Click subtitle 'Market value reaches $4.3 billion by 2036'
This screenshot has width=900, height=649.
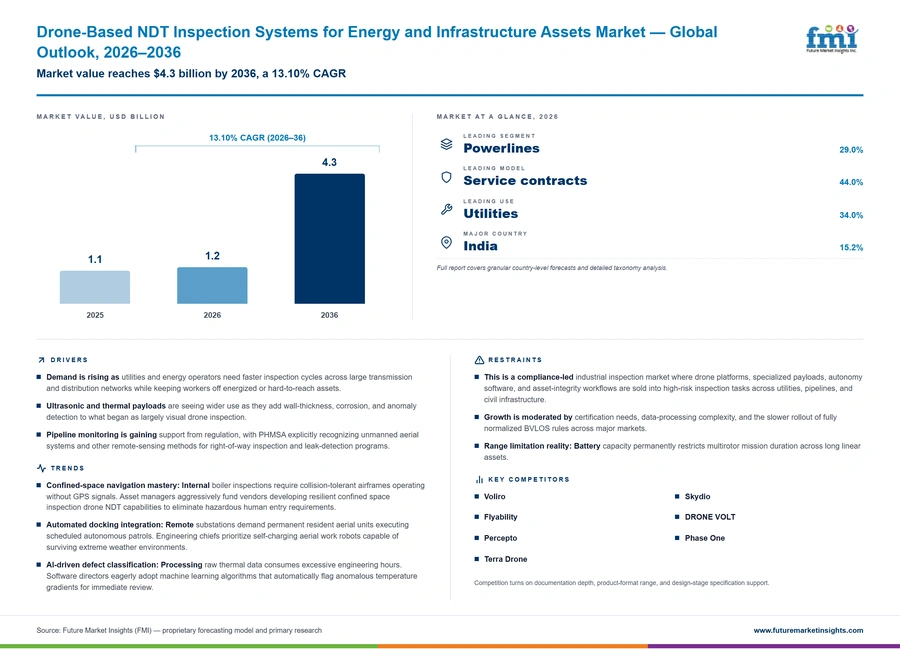(146, 73)
